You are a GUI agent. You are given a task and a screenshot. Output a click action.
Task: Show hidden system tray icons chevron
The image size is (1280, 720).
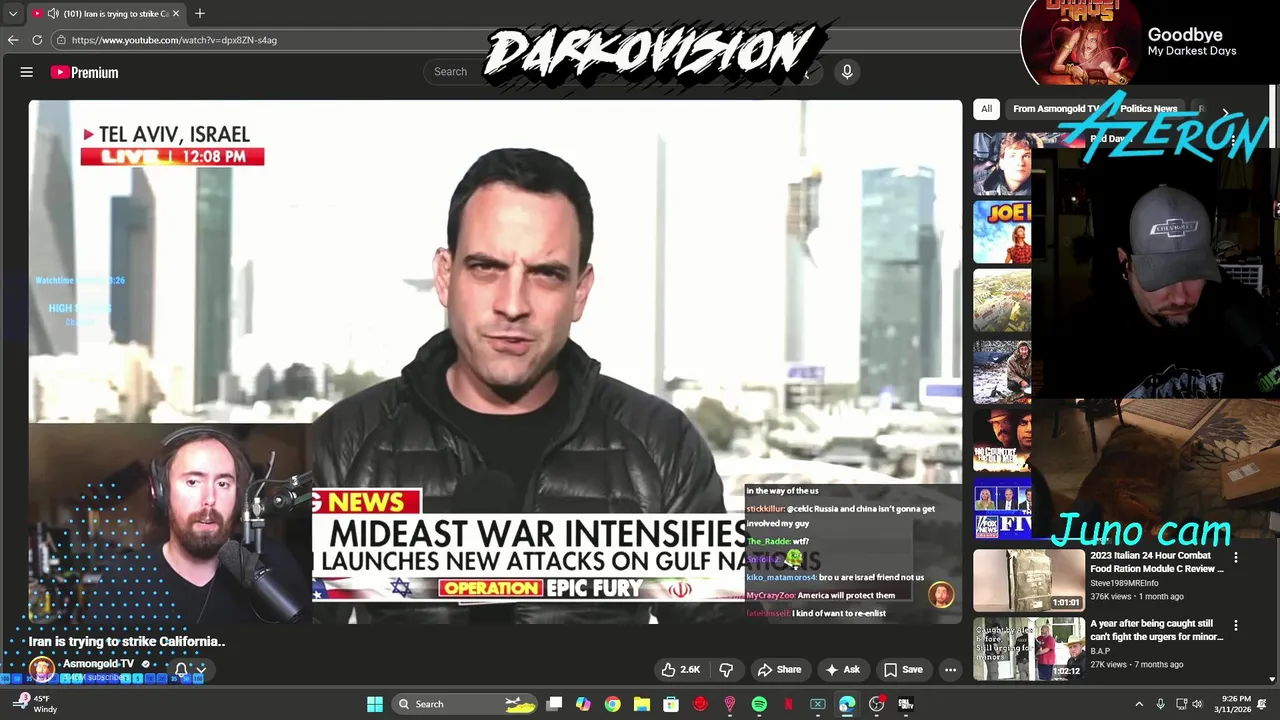pos(1139,704)
